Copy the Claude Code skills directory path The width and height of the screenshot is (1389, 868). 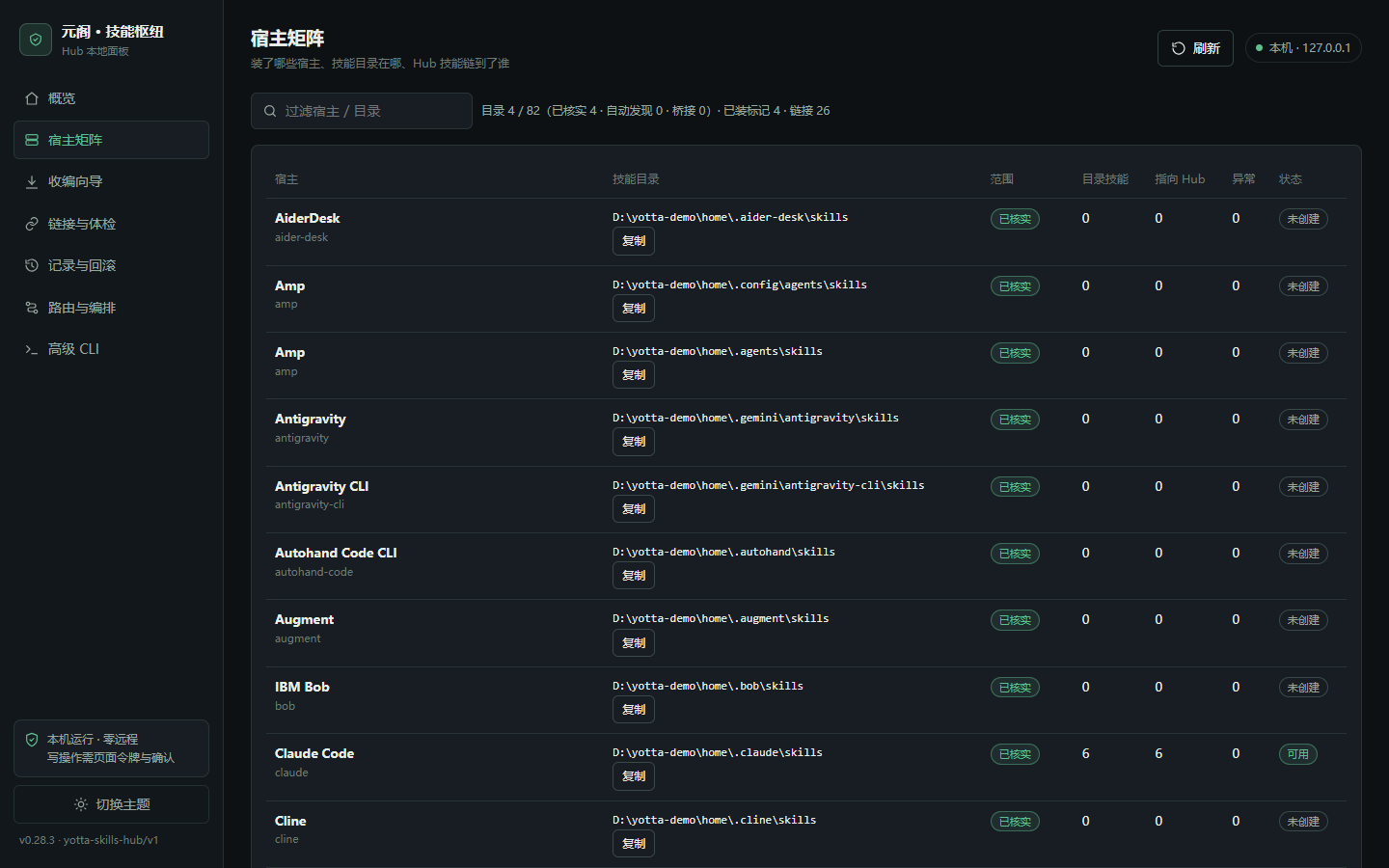click(x=634, y=776)
